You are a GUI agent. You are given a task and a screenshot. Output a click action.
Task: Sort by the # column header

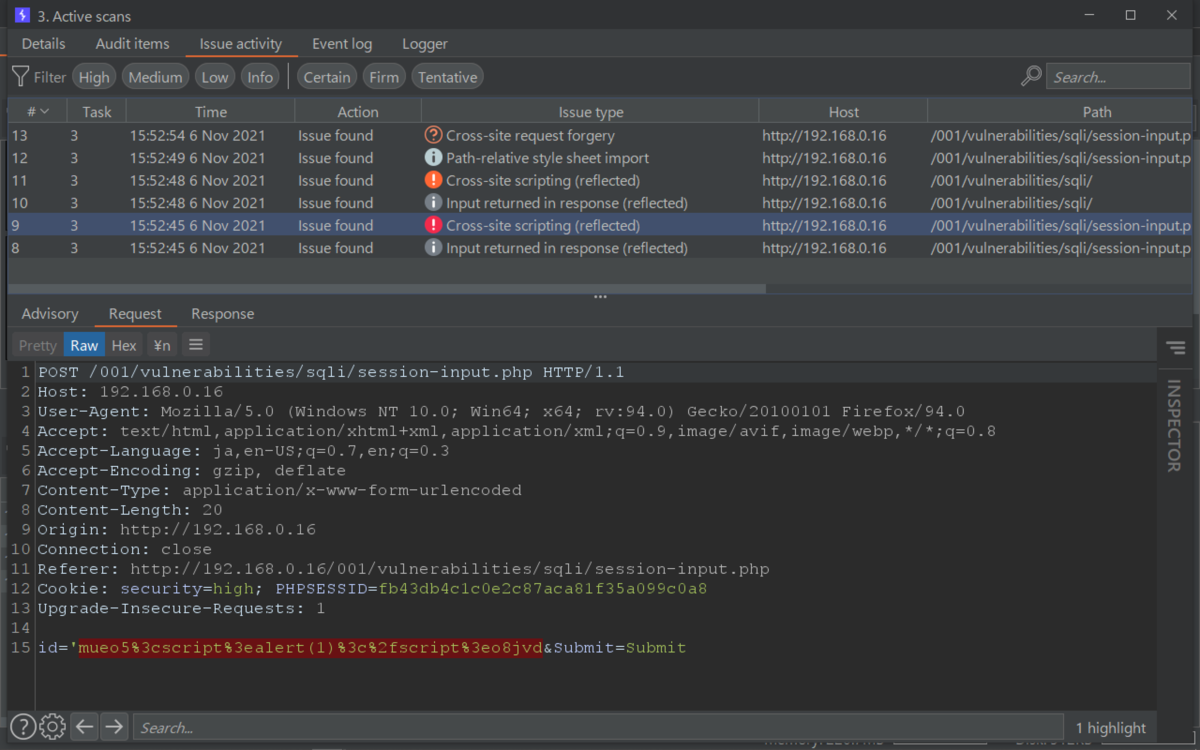(x=39, y=112)
